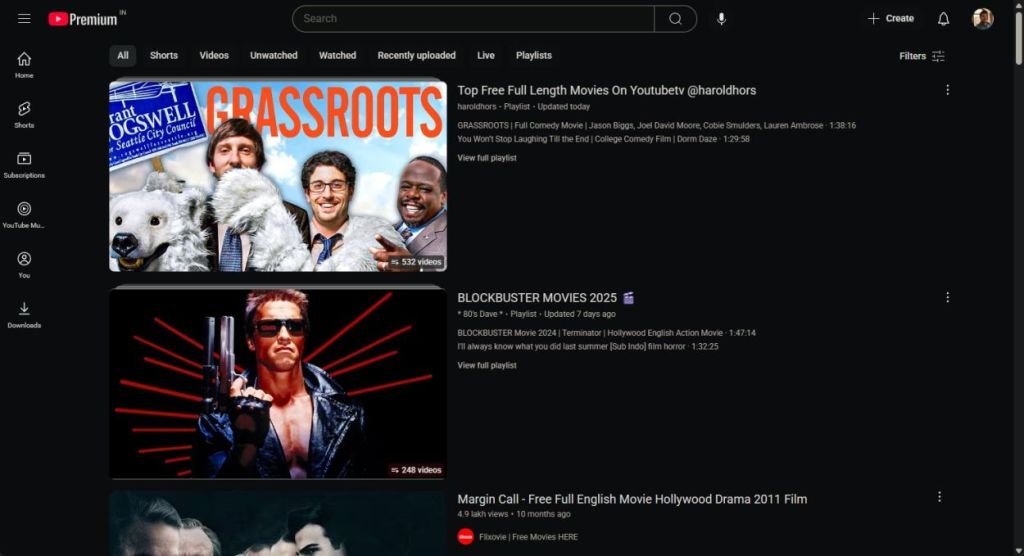The image size is (1024, 556).
Task: Select the Unwatched filter chip
Action: coord(274,56)
